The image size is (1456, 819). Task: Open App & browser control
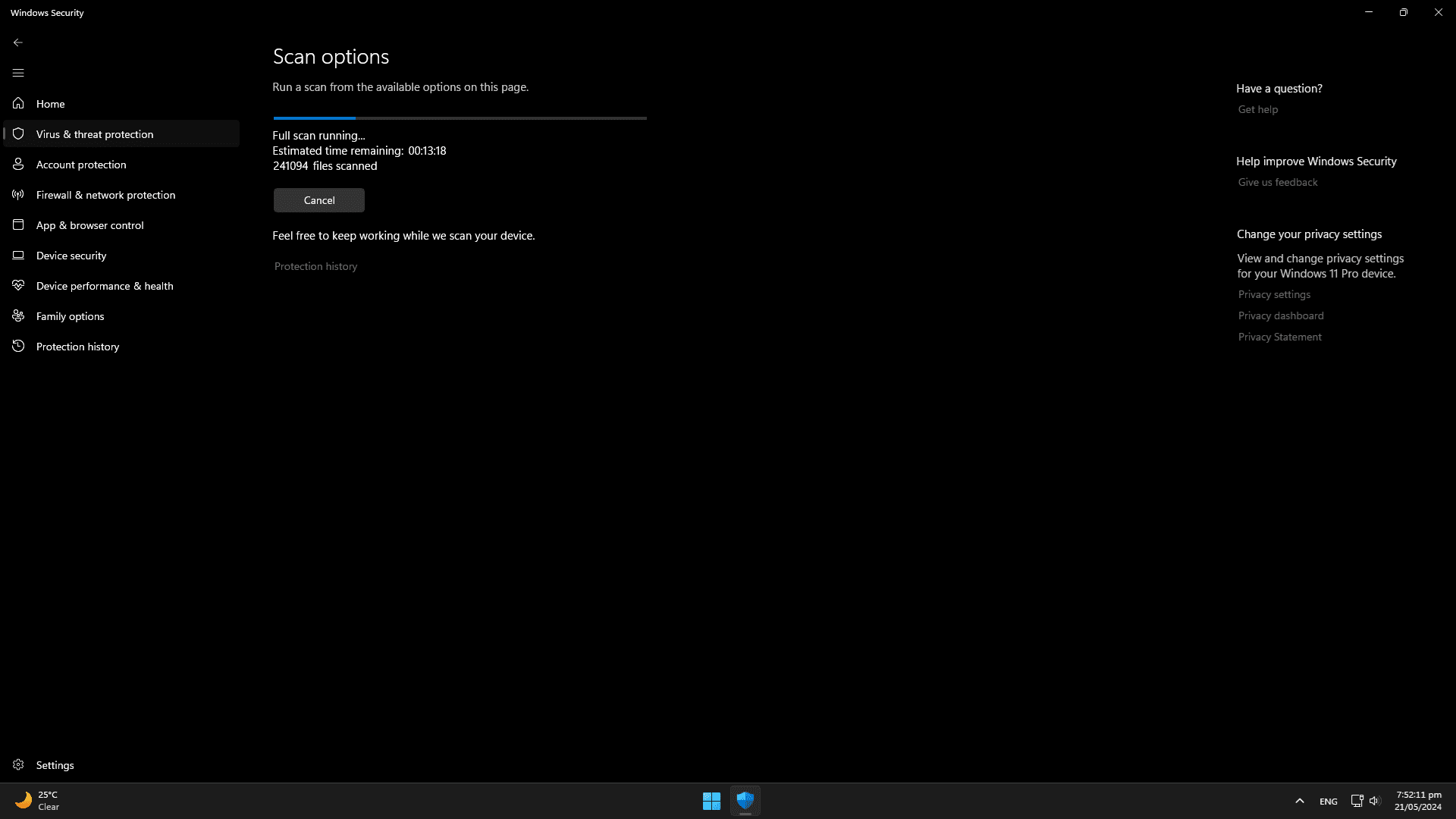click(x=121, y=224)
